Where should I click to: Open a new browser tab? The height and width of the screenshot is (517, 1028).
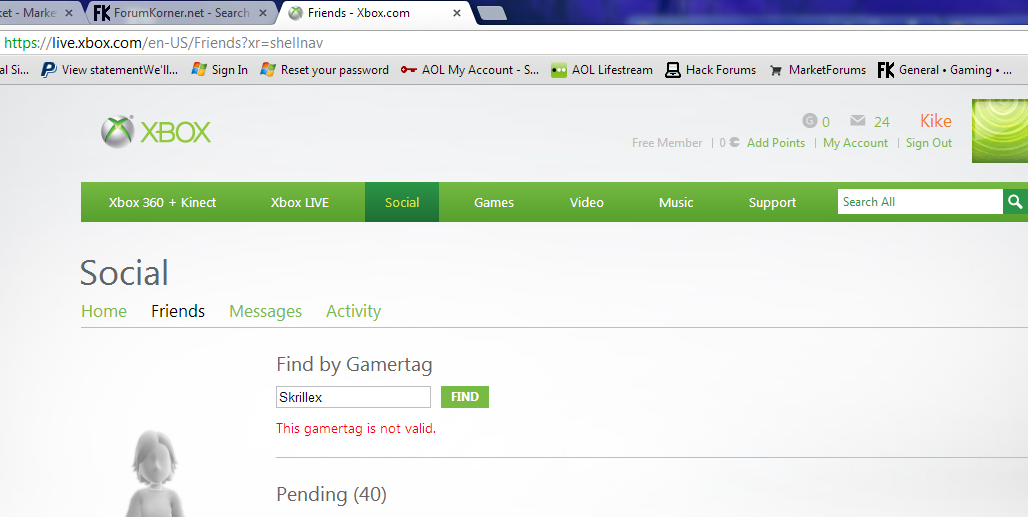tap(492, 12)
